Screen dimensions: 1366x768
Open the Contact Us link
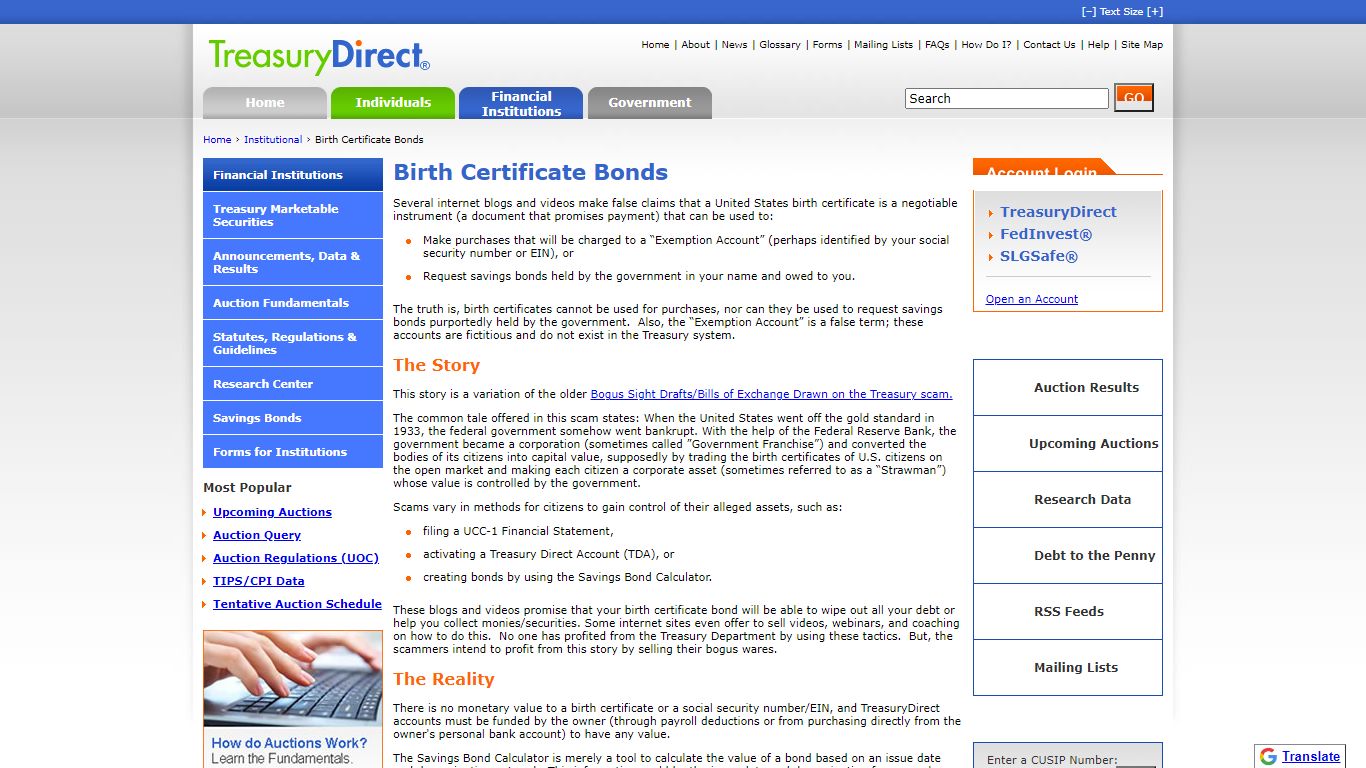1049,44
